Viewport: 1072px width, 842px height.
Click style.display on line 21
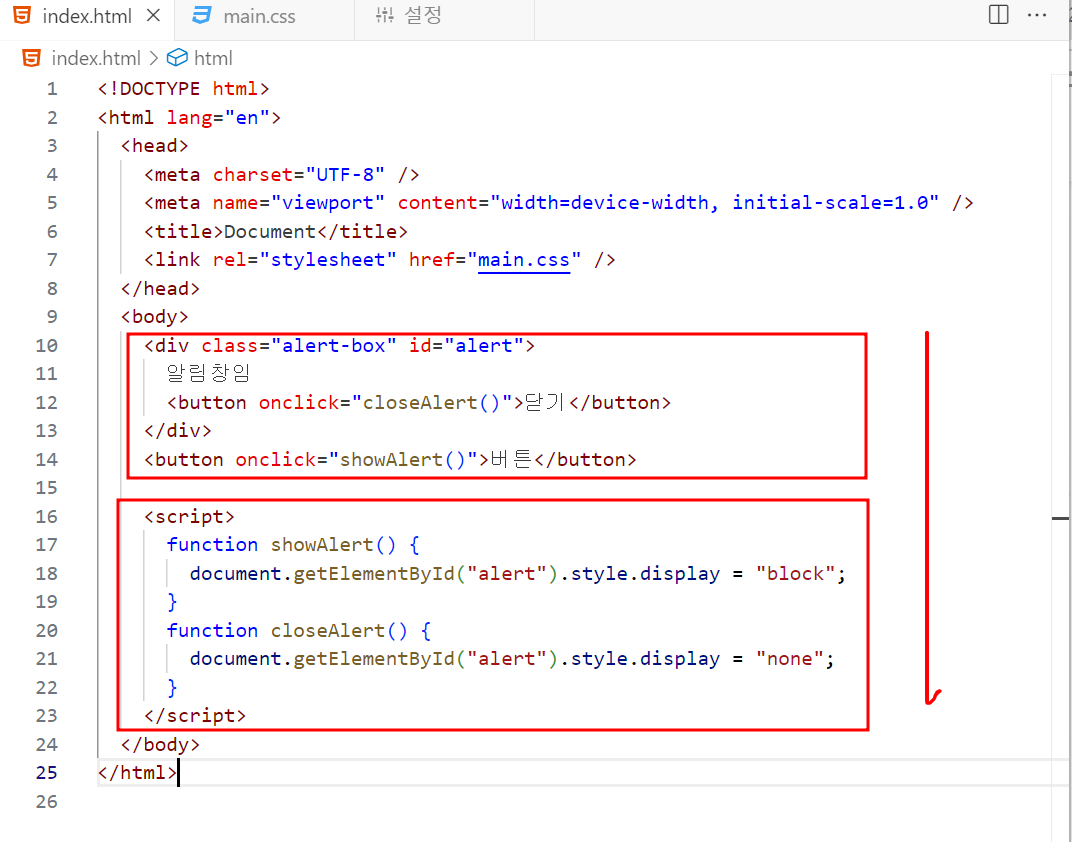(x=645, y=659)
